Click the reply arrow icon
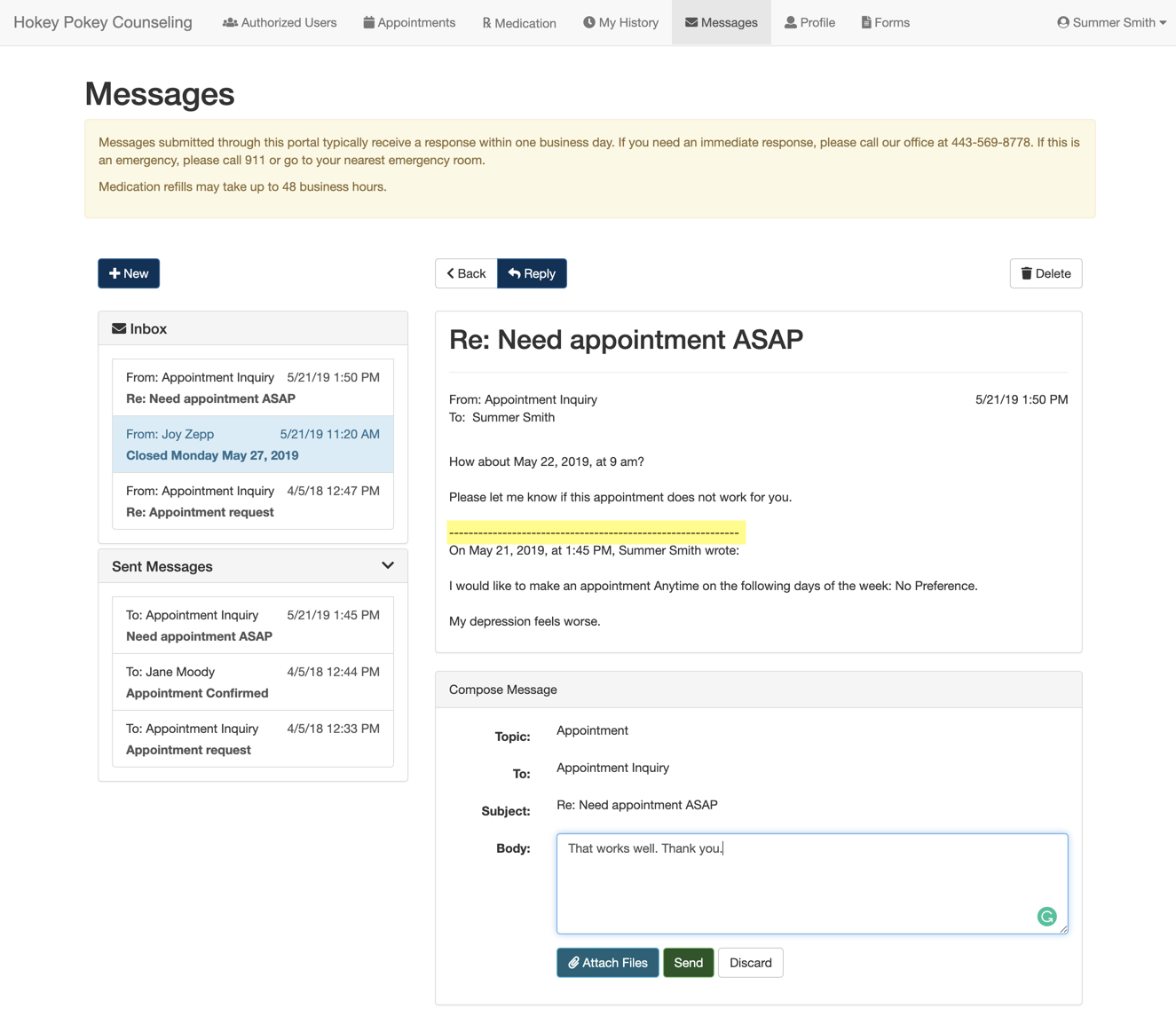The width and height of the screenshot is (1176, 1009). point(514,273)
